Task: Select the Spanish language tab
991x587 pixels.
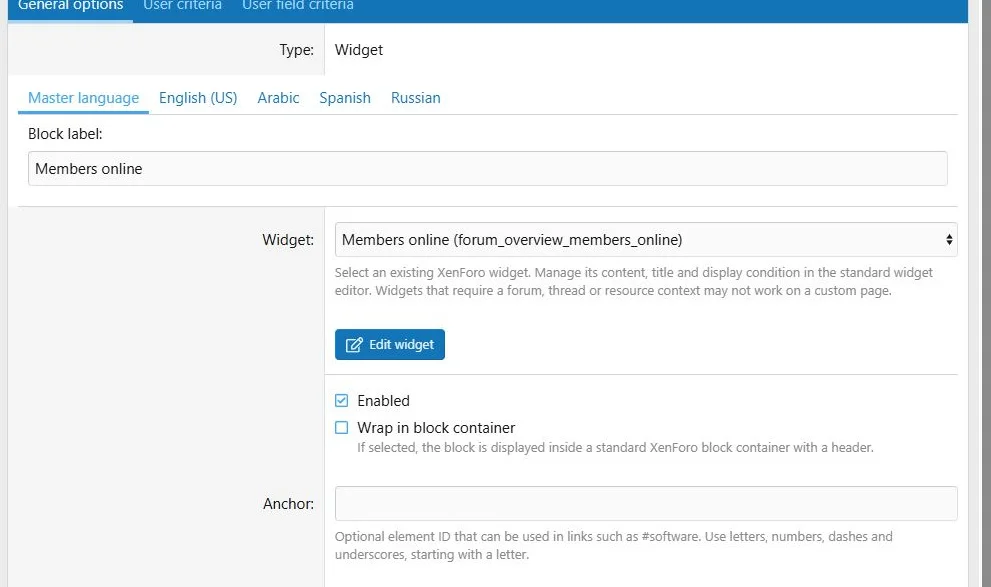Action: 345,99
